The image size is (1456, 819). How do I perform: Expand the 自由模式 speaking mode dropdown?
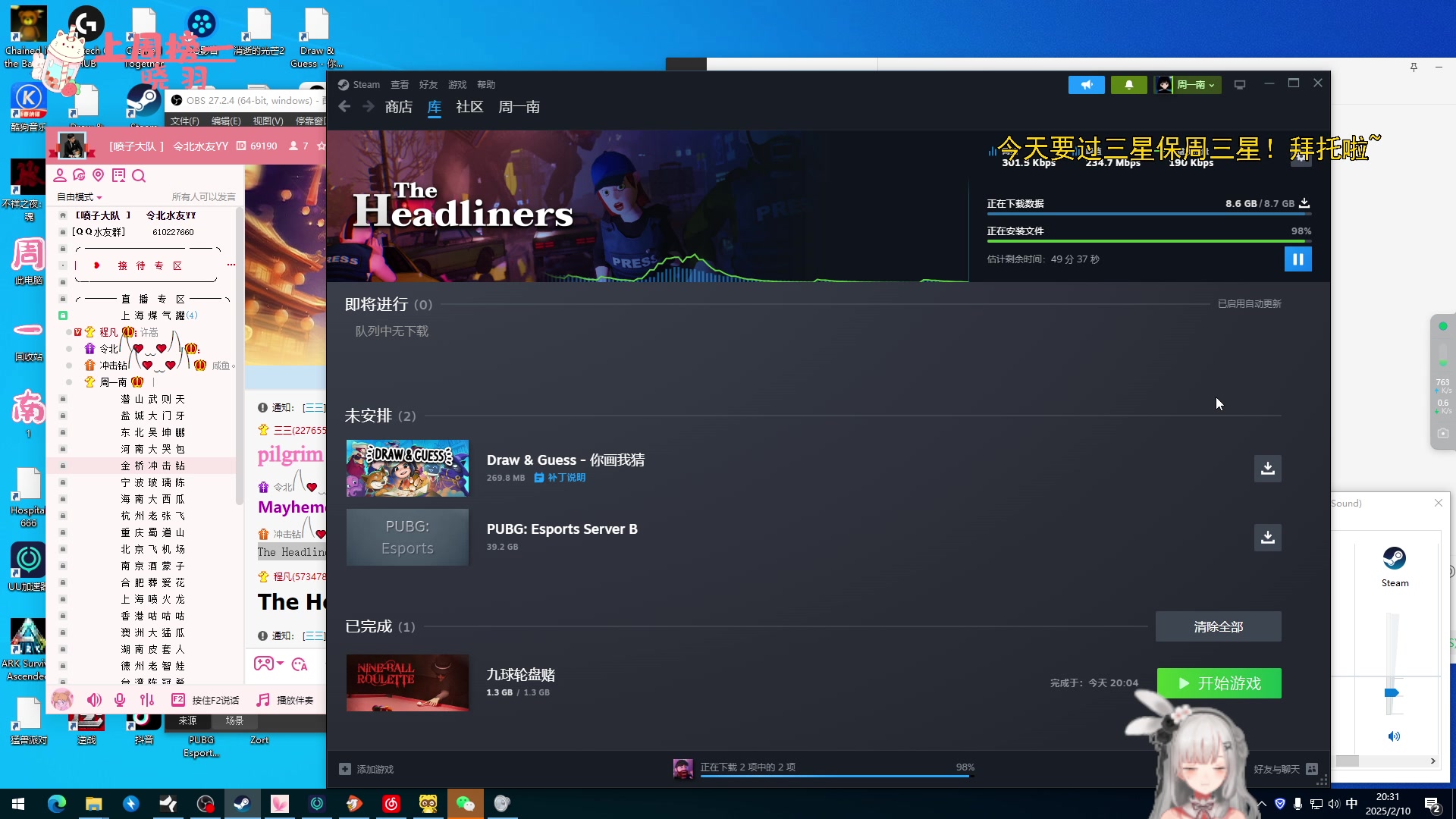[x=80, y=197]
